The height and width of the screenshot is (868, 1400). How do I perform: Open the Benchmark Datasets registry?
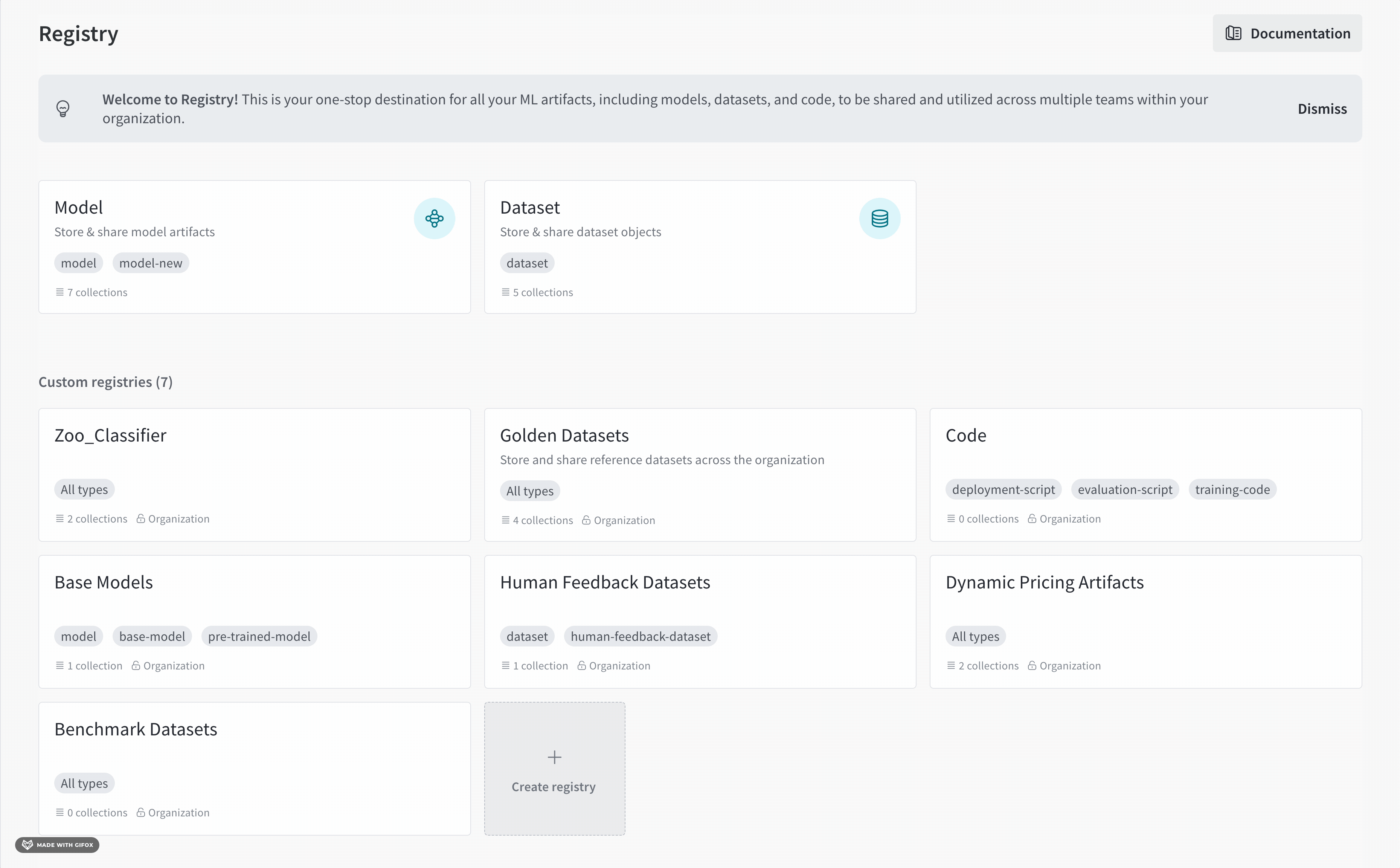point(136,730)
